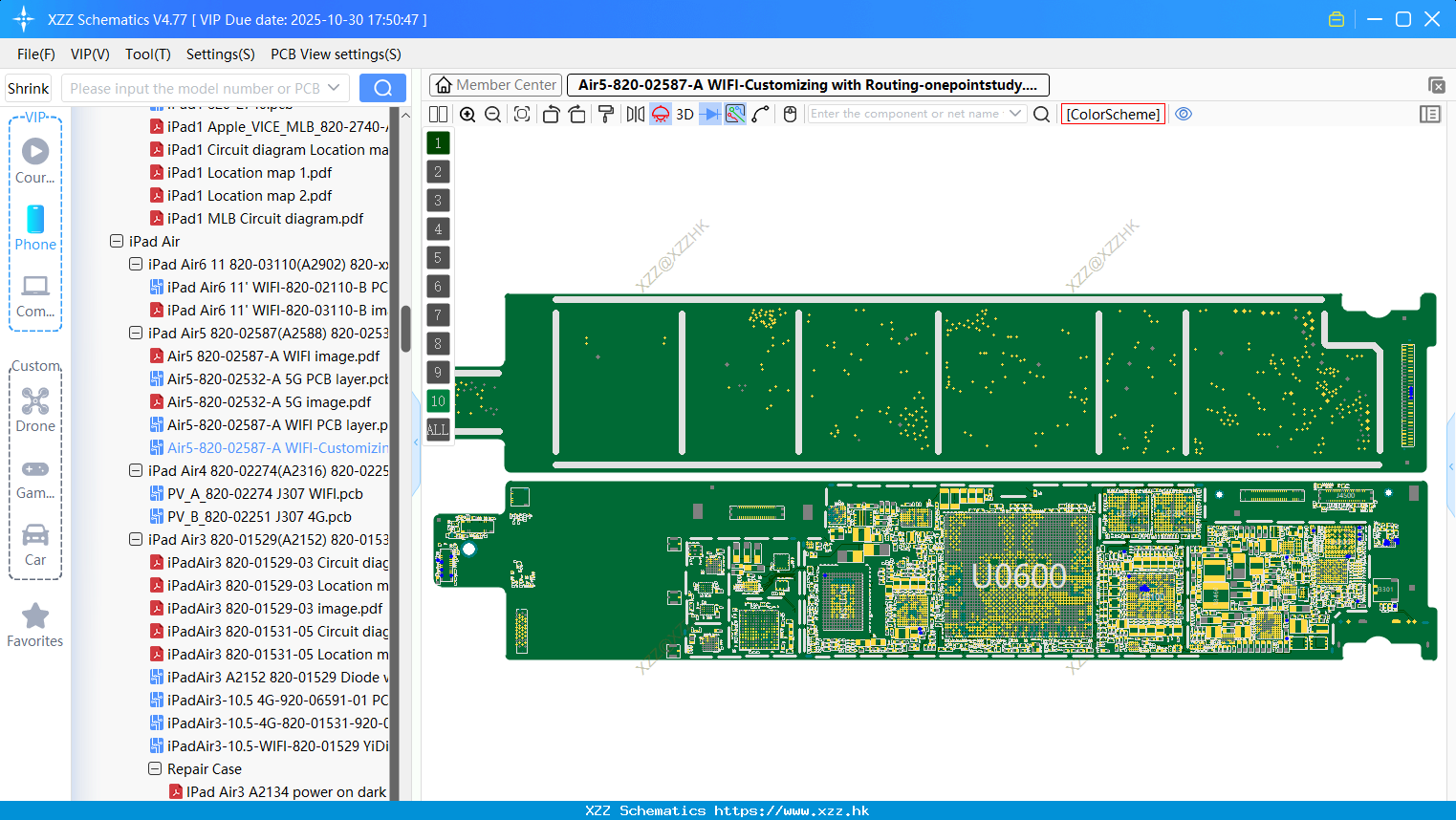Screen dimensions: 1456x820
Task: Select Computer category icon
Action: 35,295
